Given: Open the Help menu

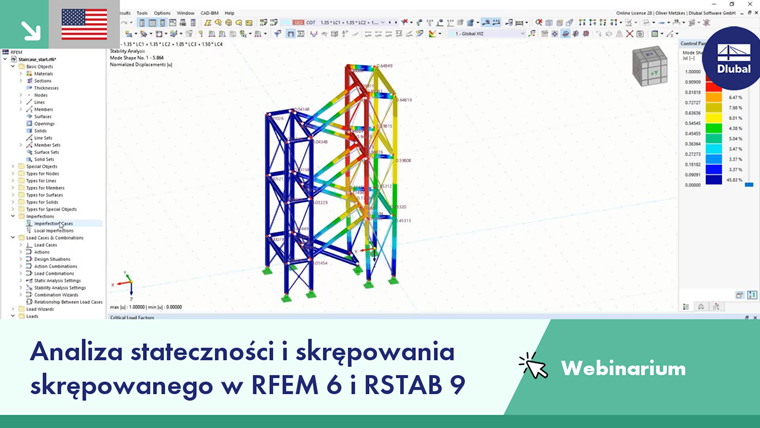Looking at the screenshot, I should (229, 13).
